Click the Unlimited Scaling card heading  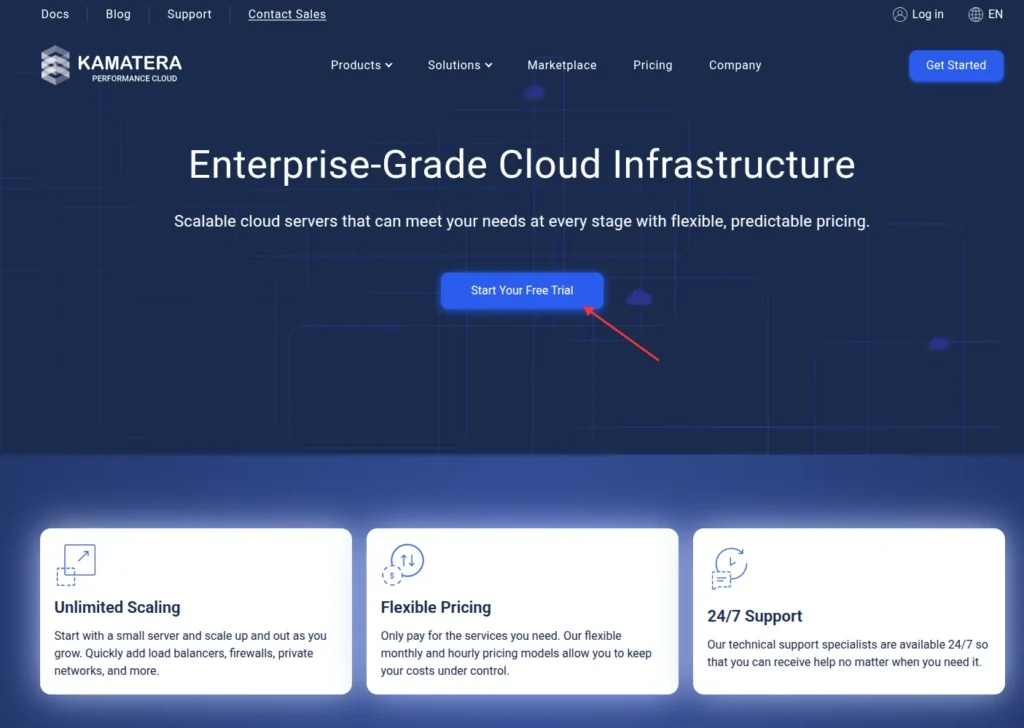click(x=117, y=607)
